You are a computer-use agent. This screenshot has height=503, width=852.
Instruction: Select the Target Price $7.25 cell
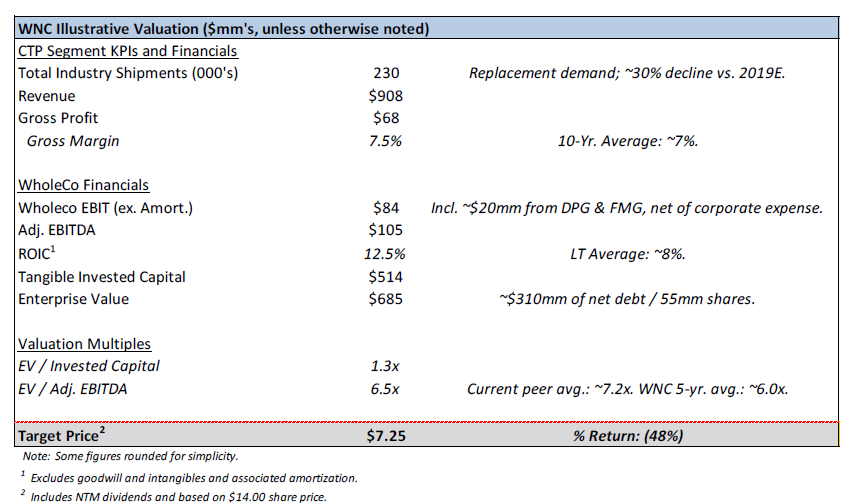[386, 436]
